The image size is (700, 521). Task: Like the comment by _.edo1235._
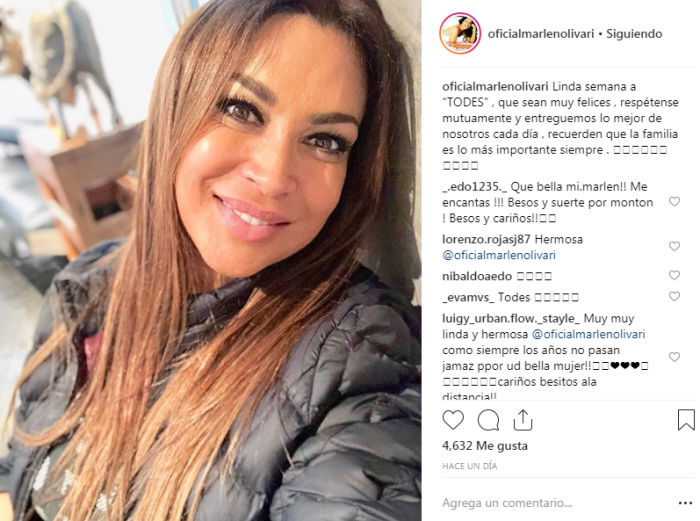click(674, 202)
